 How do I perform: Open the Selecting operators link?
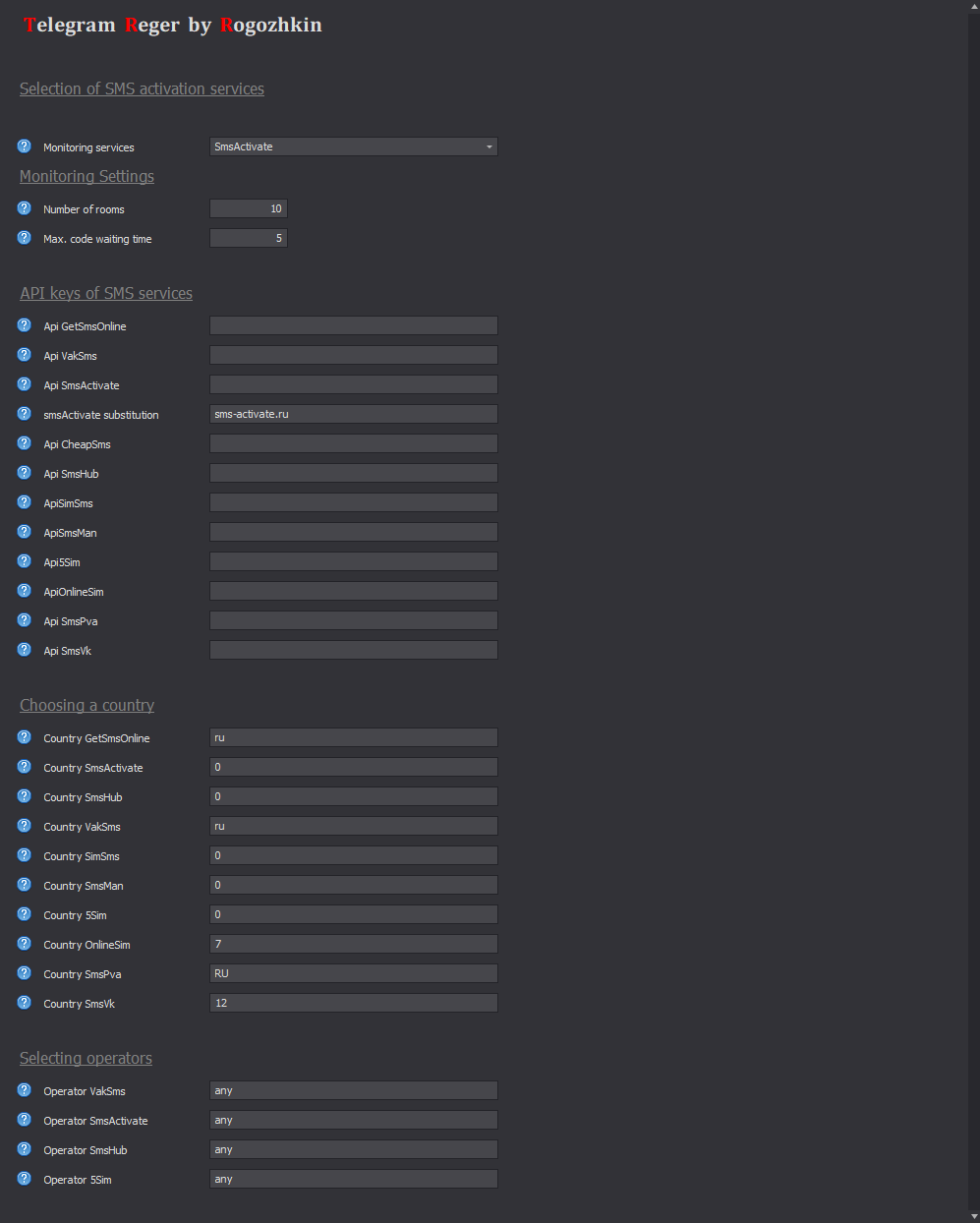86,1058
